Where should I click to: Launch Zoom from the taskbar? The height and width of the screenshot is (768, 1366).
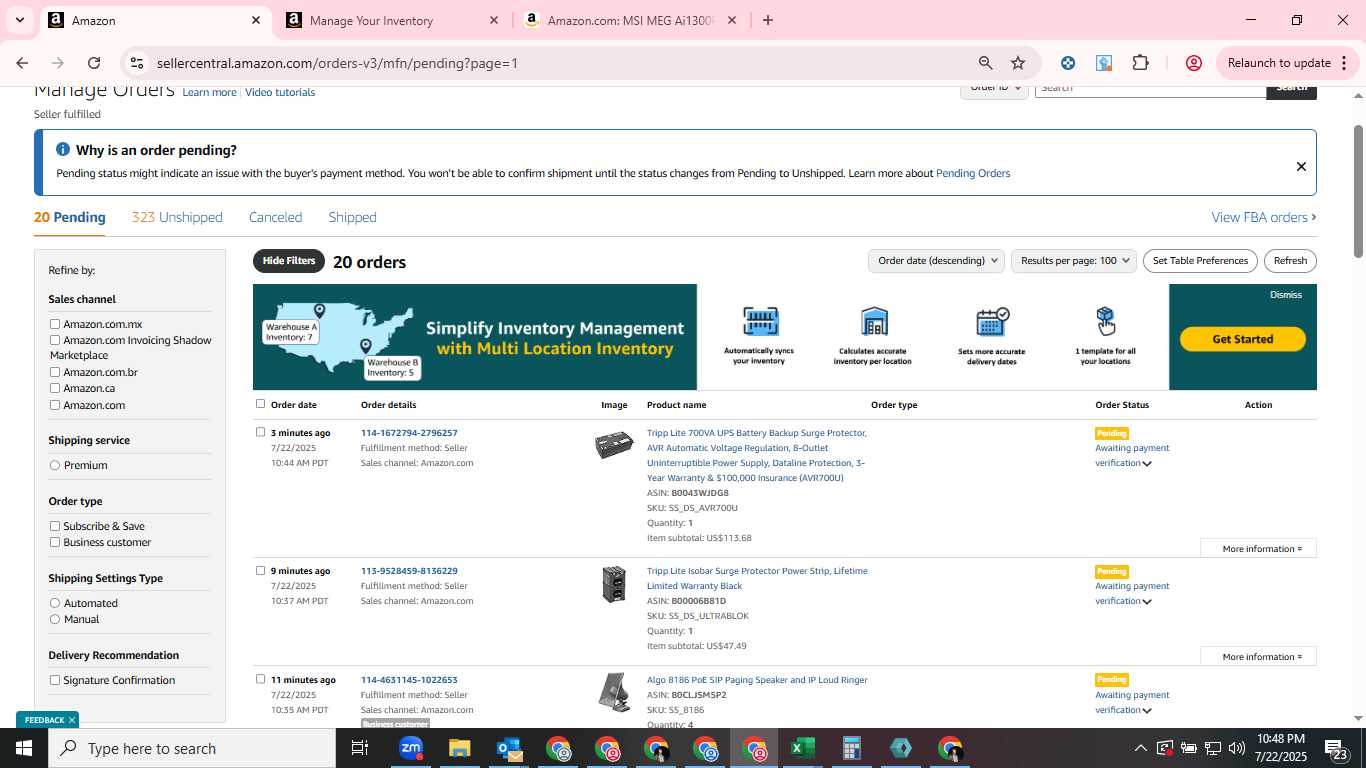[411, 748]
